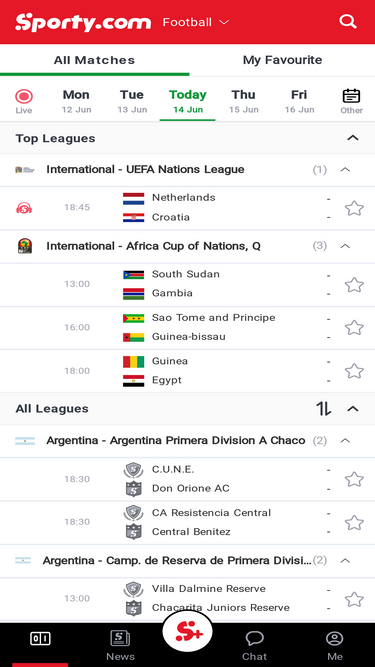The image size is (375, 667).
Task: Tap the live audio headphone icon for Netherlands match
Action: tap(24, 208)
